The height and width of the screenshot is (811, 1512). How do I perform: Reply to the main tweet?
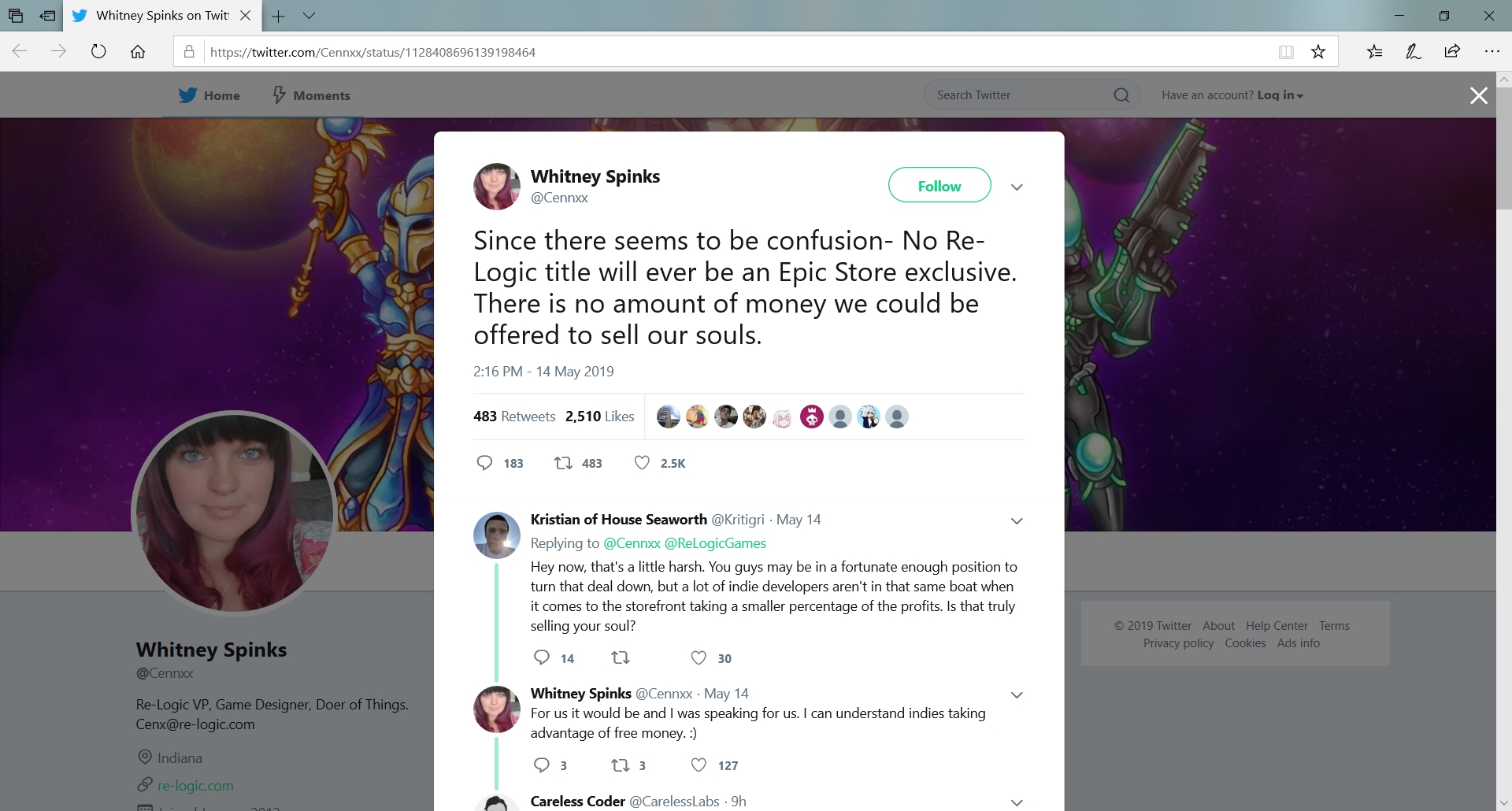484,463
